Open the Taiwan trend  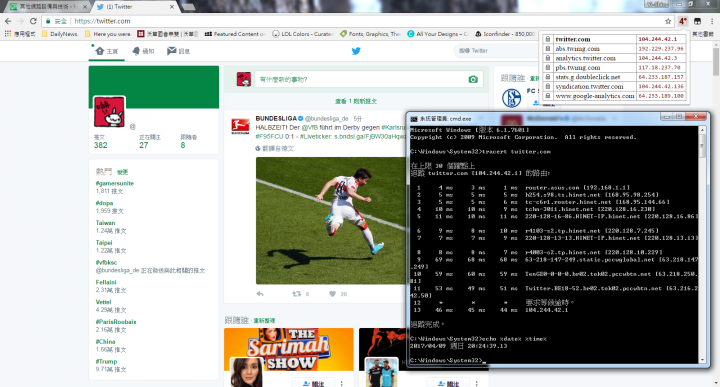(105, 223)
